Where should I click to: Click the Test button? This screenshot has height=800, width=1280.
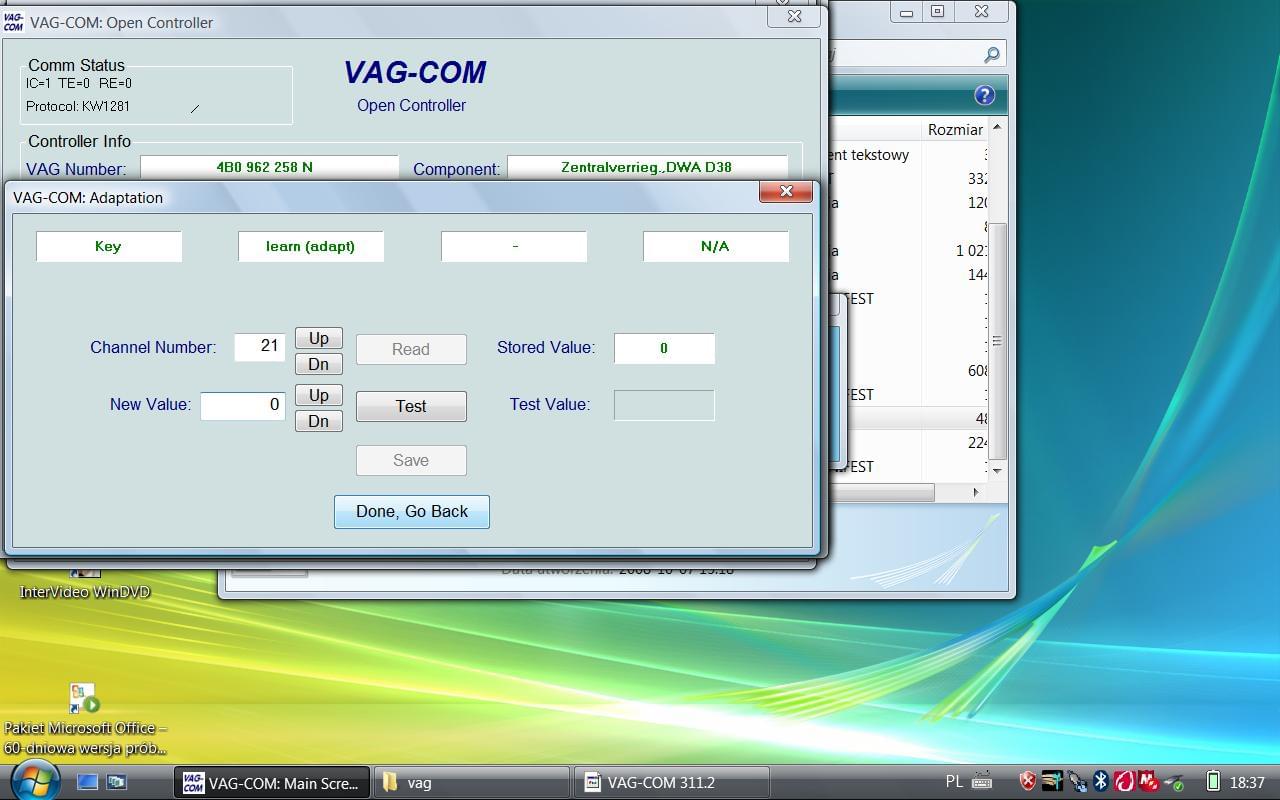pos(411,406)
